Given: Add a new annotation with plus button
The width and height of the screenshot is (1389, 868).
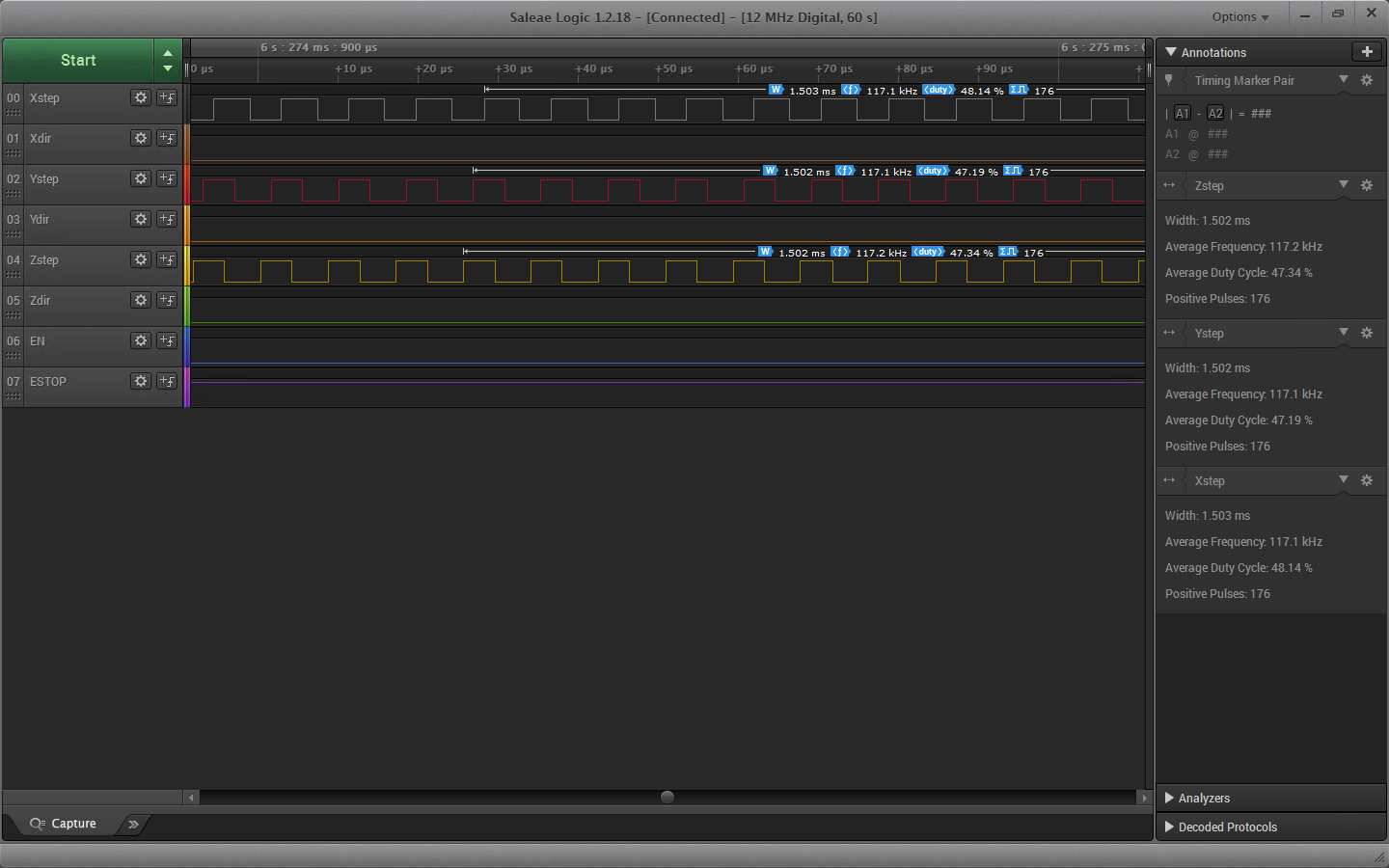Looking at the screenshot, I should point(1367,52).
